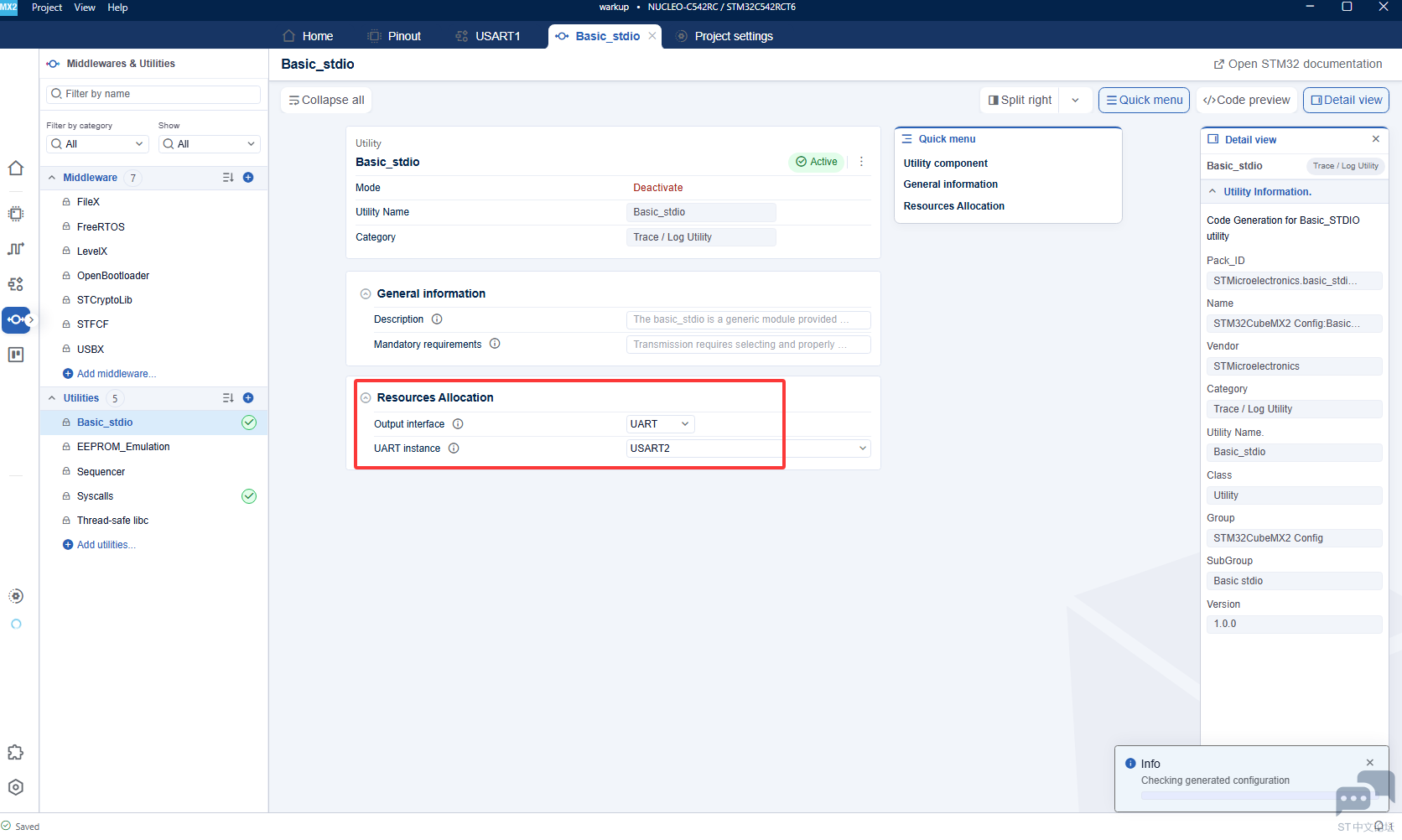Open the chip Pinout sidebar icon
The width and height of the screenshot is (1402, 840).
(16, 214)
